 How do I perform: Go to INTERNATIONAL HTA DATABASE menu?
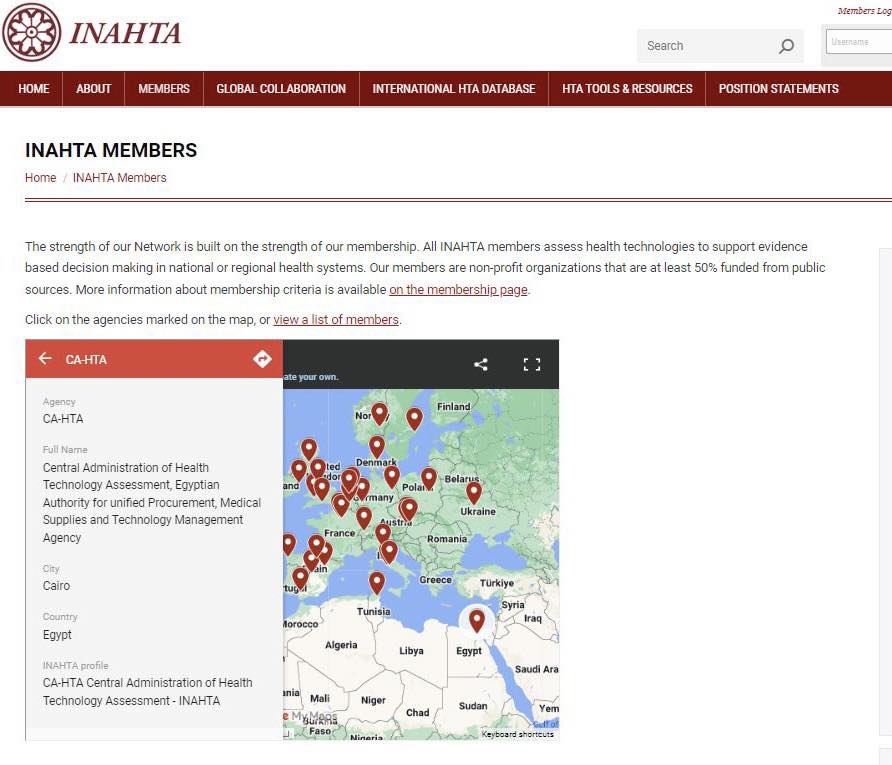(454, 89)
